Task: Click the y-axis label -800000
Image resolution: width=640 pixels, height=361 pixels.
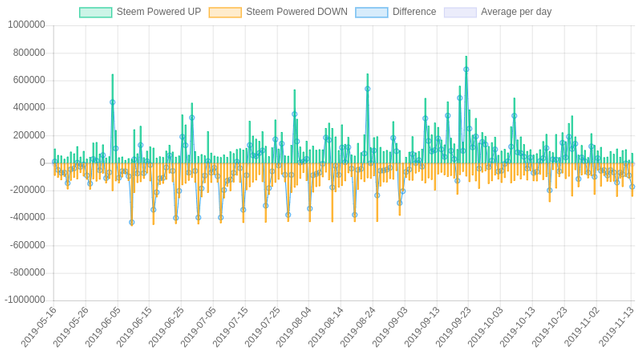Action: point(27,273)
